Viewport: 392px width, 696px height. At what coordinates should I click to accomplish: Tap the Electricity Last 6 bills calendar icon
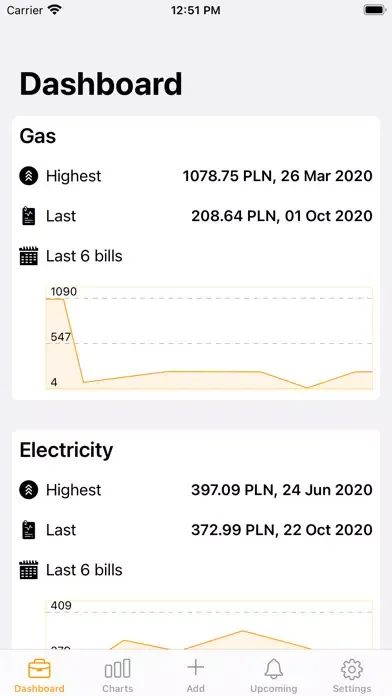(x=29, y=570)
